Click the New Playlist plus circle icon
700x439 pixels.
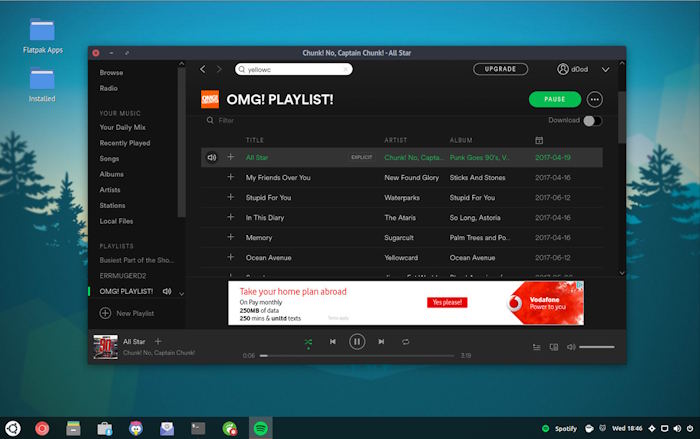(x=105, y=313)
